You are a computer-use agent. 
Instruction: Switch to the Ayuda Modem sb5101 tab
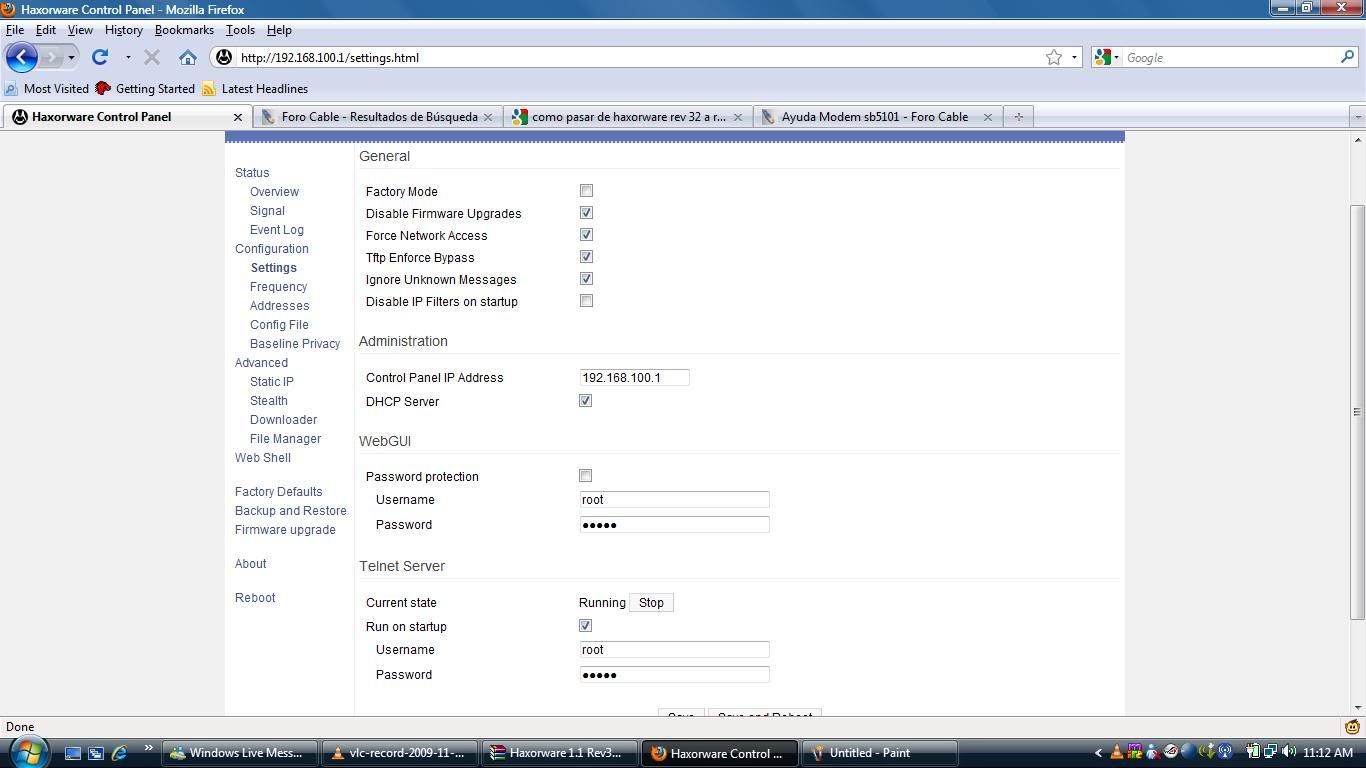click(874, 117)
